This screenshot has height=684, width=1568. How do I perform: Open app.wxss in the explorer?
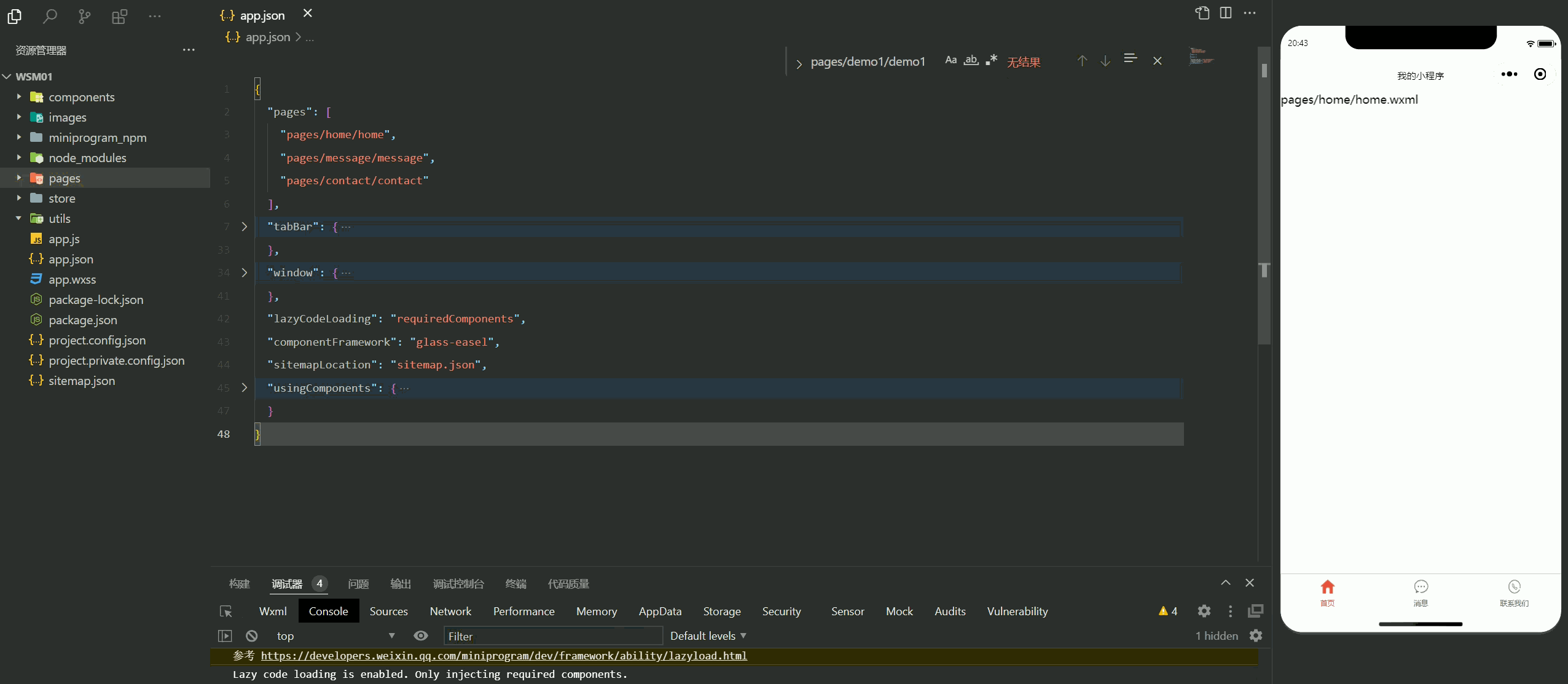click(72, 279)
